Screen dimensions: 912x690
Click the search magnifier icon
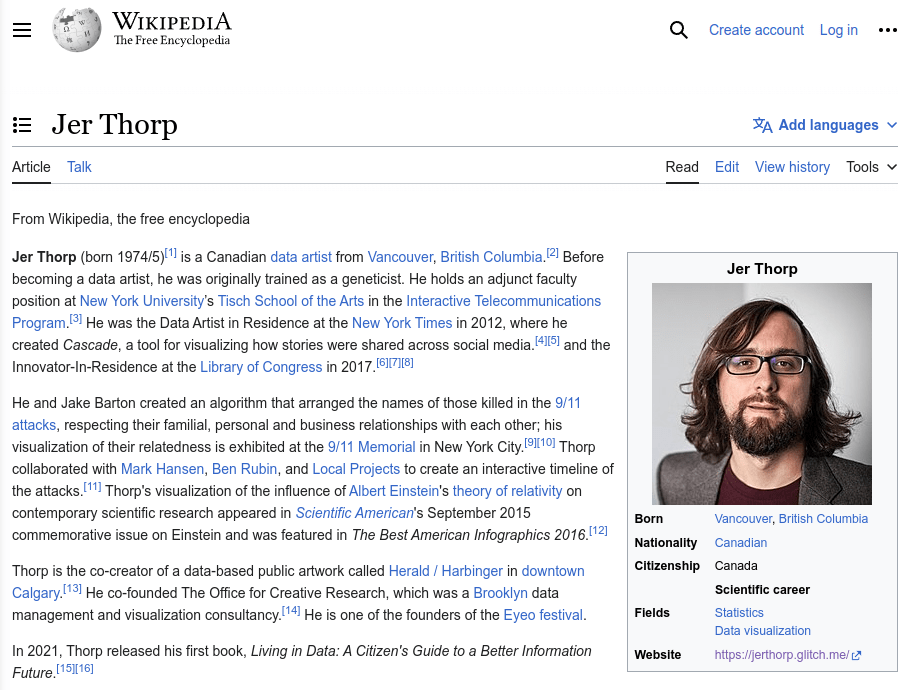pyautogui.click(x=678, y=30)
